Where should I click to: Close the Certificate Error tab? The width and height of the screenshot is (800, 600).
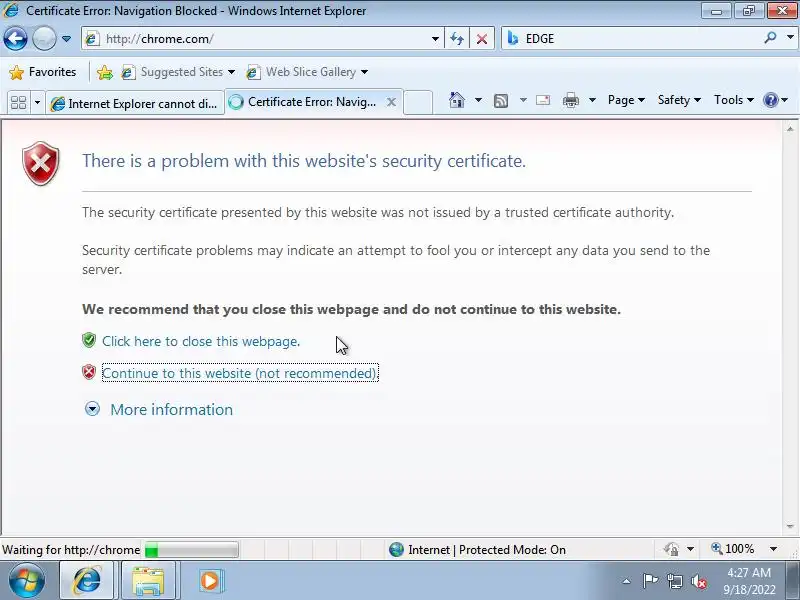pos(391,102)
